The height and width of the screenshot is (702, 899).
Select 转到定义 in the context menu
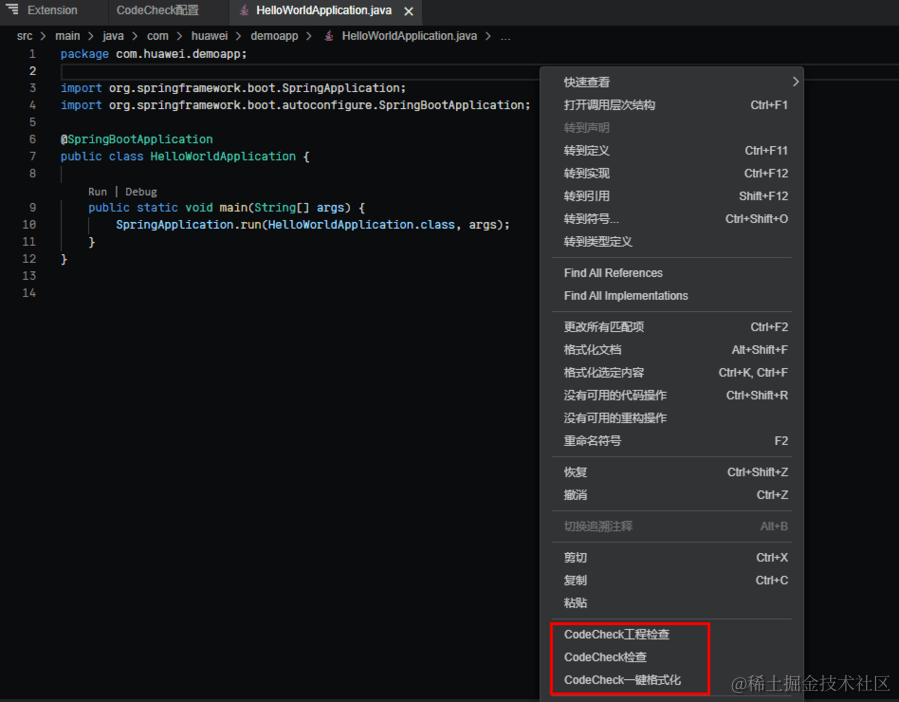[671, 150]
